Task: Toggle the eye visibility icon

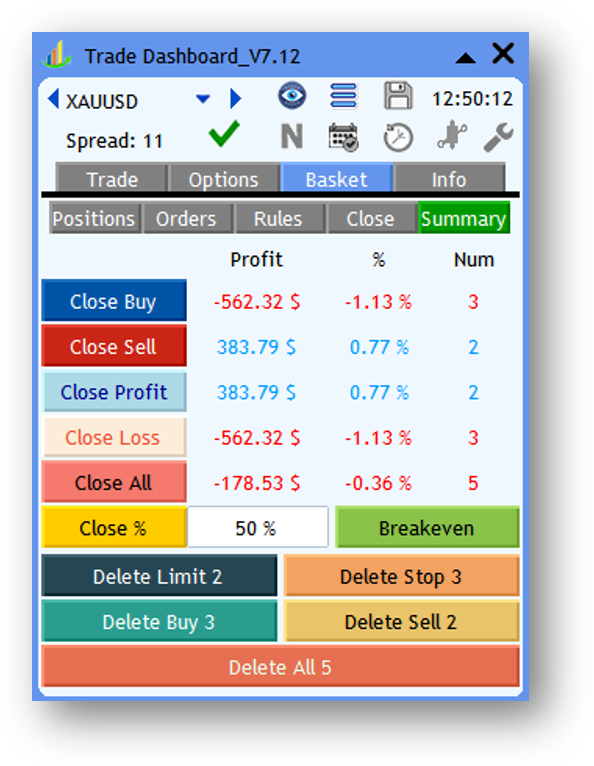Action: [x=292, y=95]
